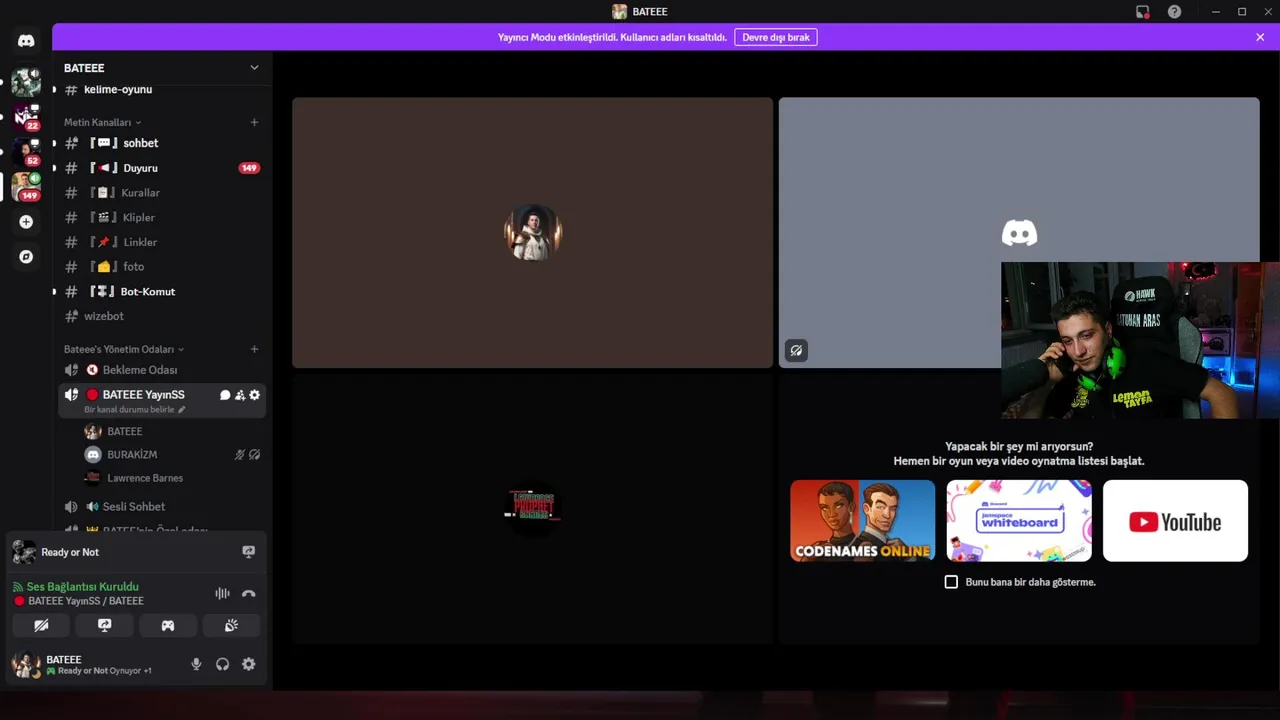The width and height of the screenshot is (1280, 720).
Task: Open User Settings gear icon
Action: click(x=248, y=664)
